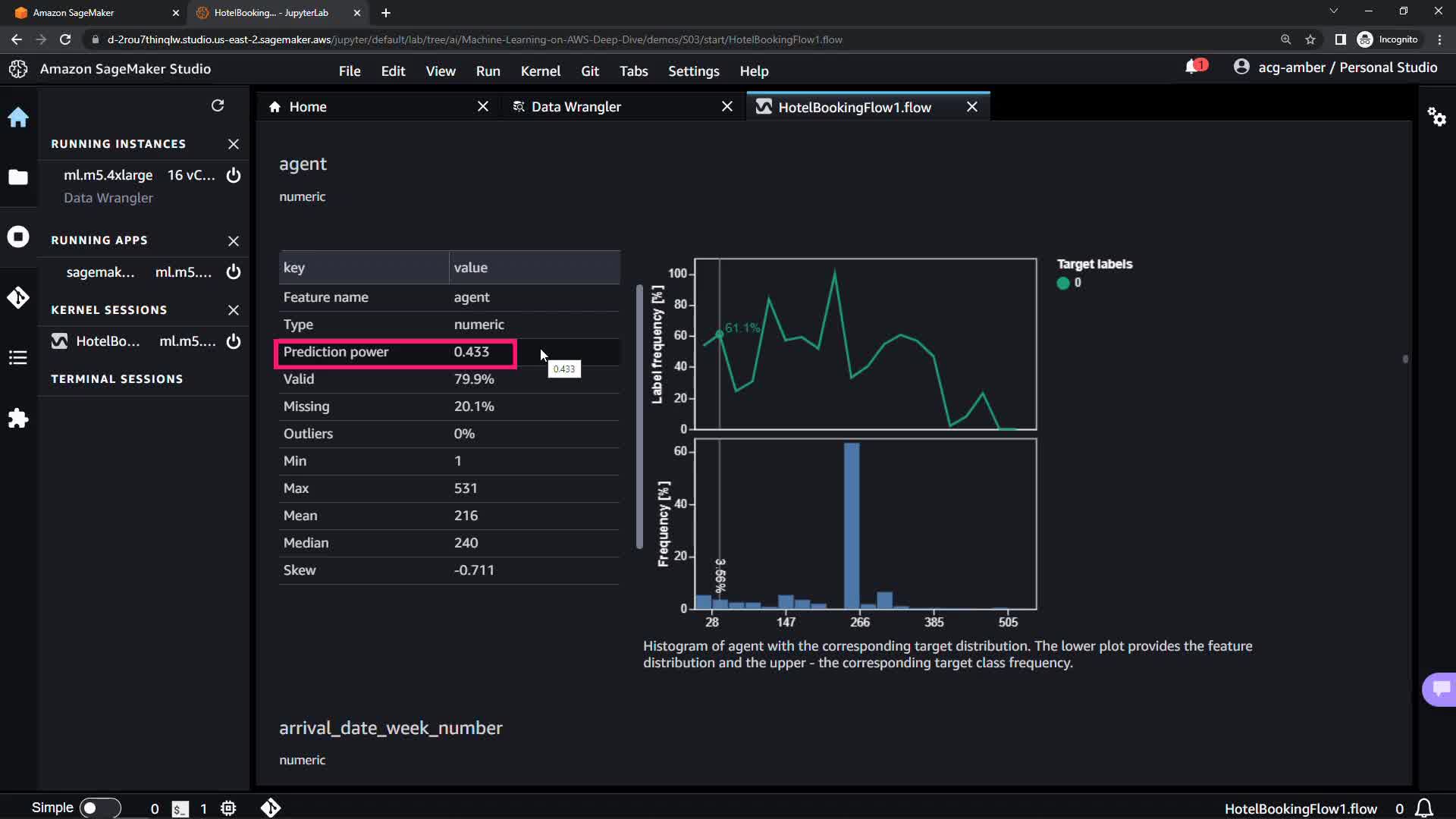Shut down all Running Apps
This screenshot has width=1456, height=819.
click(234, 240)
